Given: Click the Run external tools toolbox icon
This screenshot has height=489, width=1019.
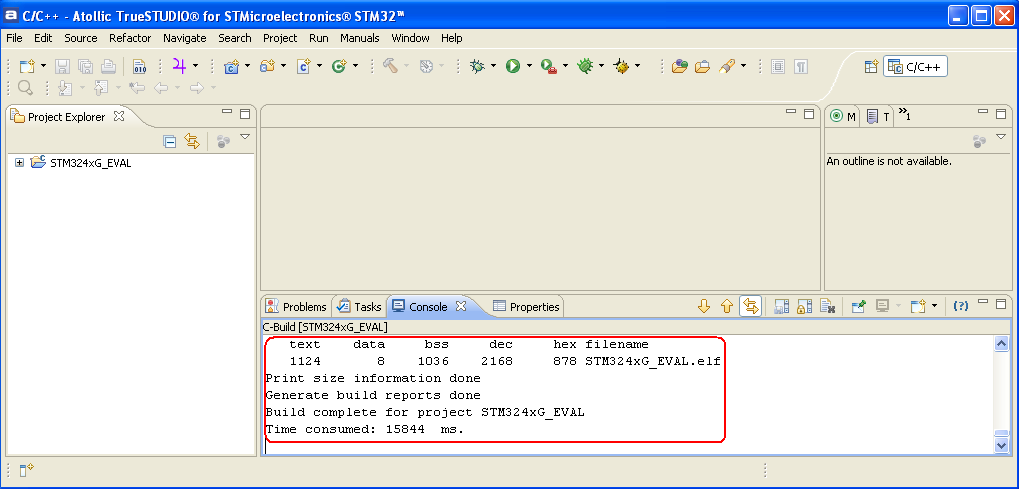Looking at the screenshot, I should [x=549, y=66].
